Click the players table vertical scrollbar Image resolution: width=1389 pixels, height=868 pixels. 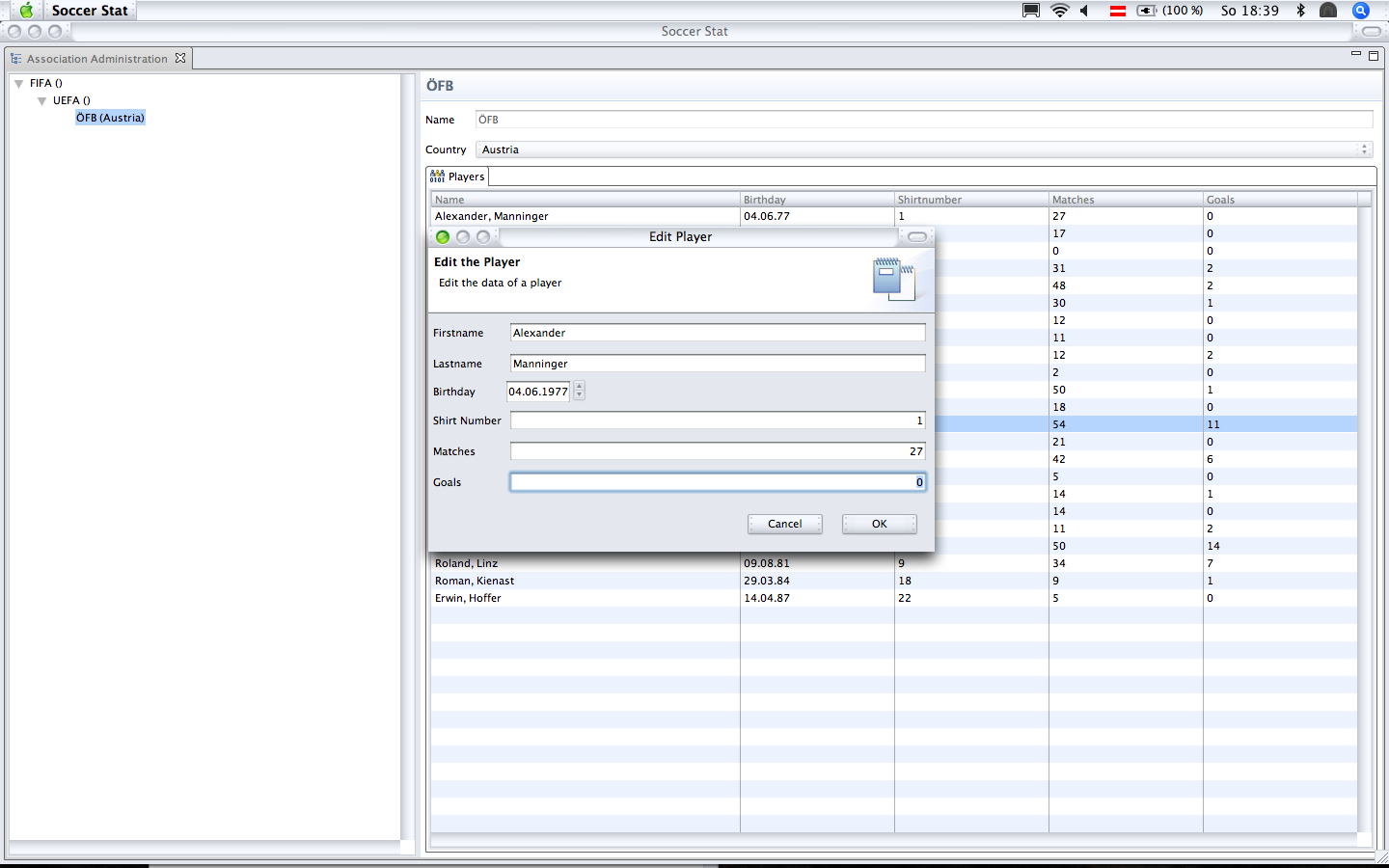click(1365, 521)
